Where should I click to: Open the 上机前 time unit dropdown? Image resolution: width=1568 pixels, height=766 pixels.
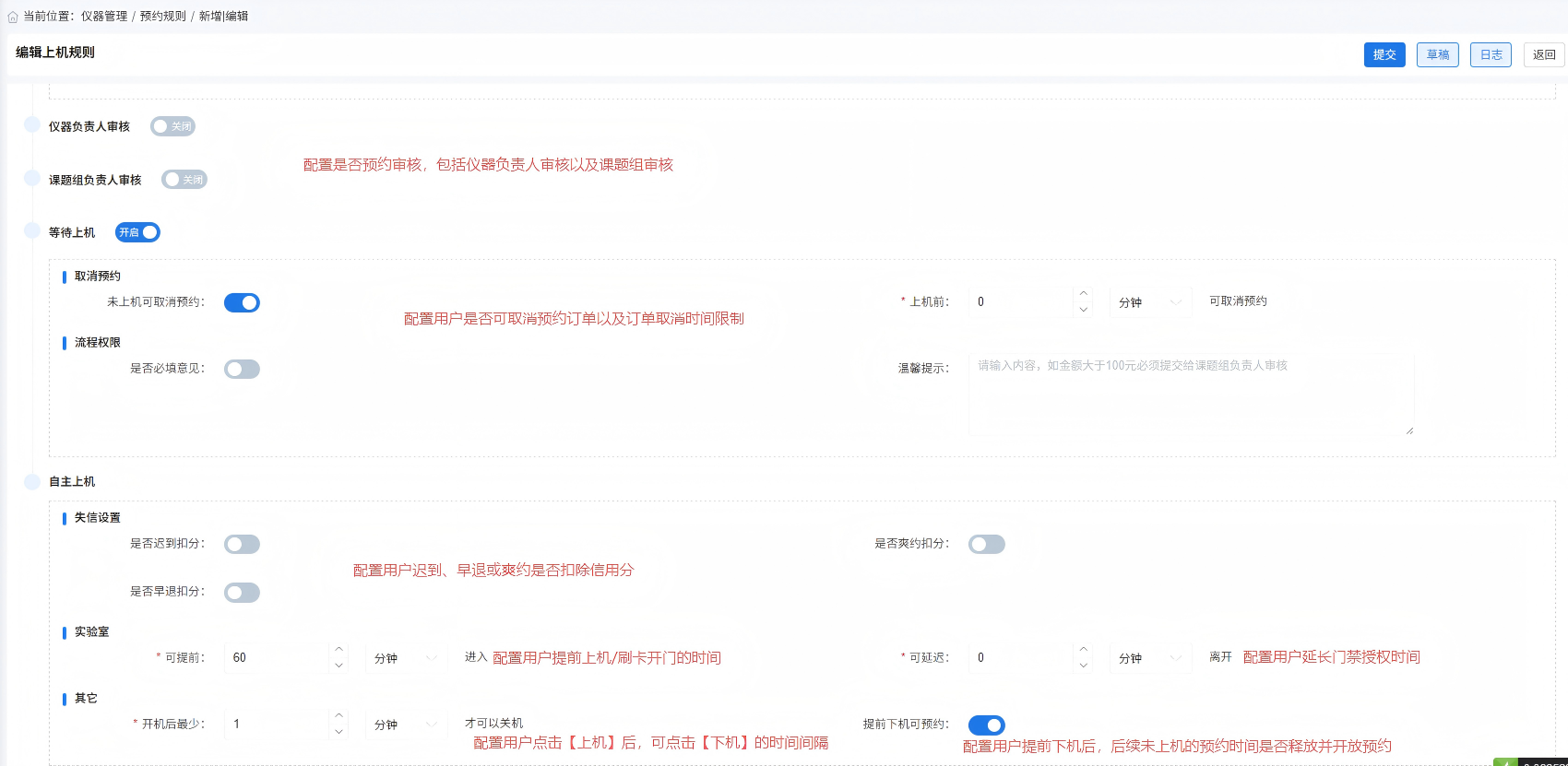pos(1148,302)
